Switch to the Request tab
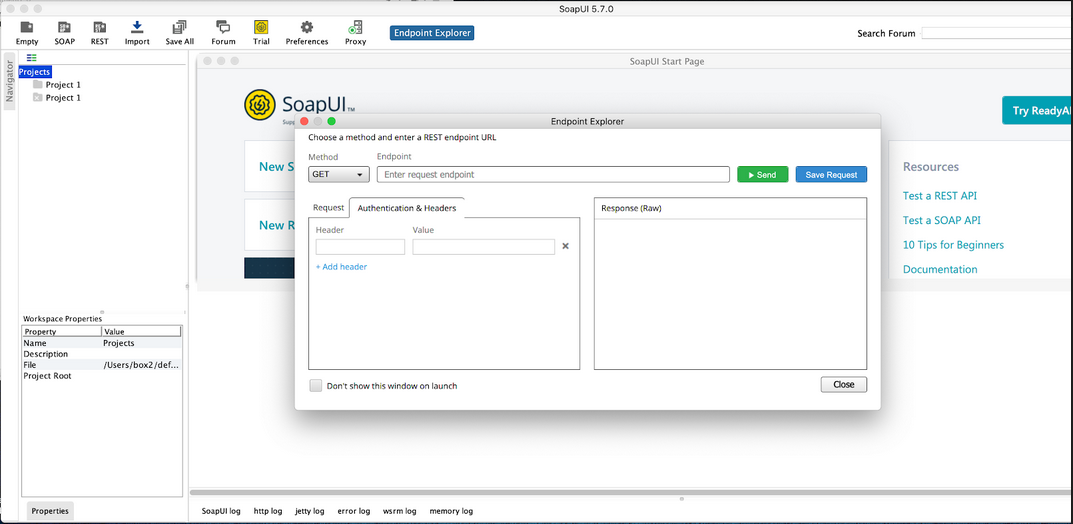Image resolution: width=1073 pixels, height=524 pixels. coord(328,208)
